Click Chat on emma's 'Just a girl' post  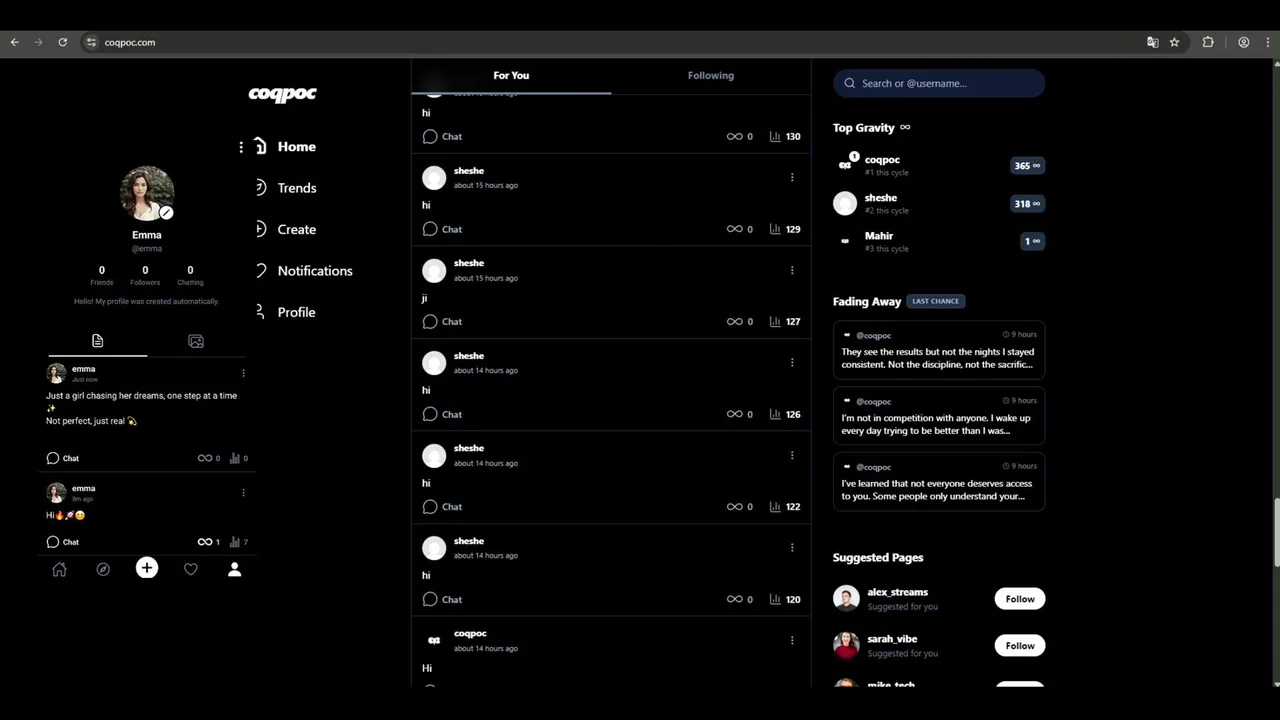[x=62, y=458]
